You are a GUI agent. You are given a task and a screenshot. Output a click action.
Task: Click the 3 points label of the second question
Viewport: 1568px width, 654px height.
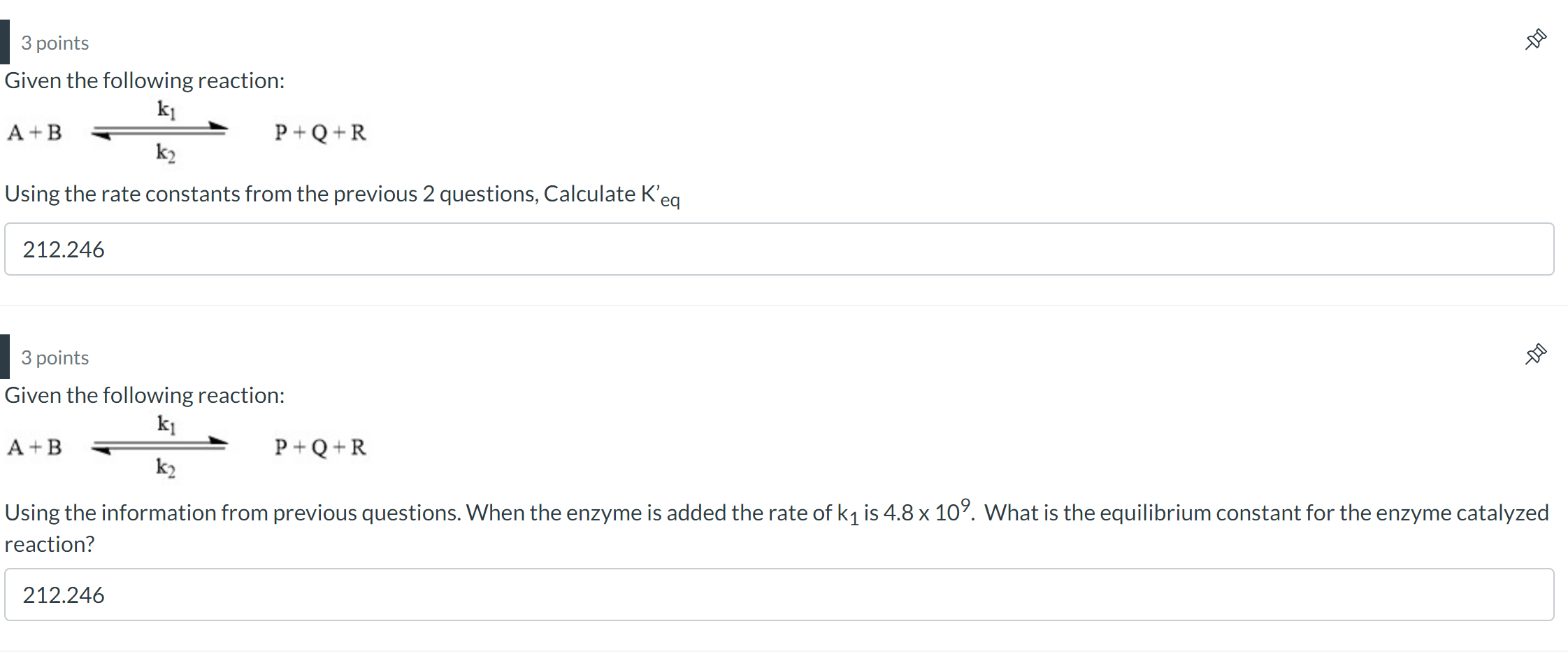click(x=54, y=357)
